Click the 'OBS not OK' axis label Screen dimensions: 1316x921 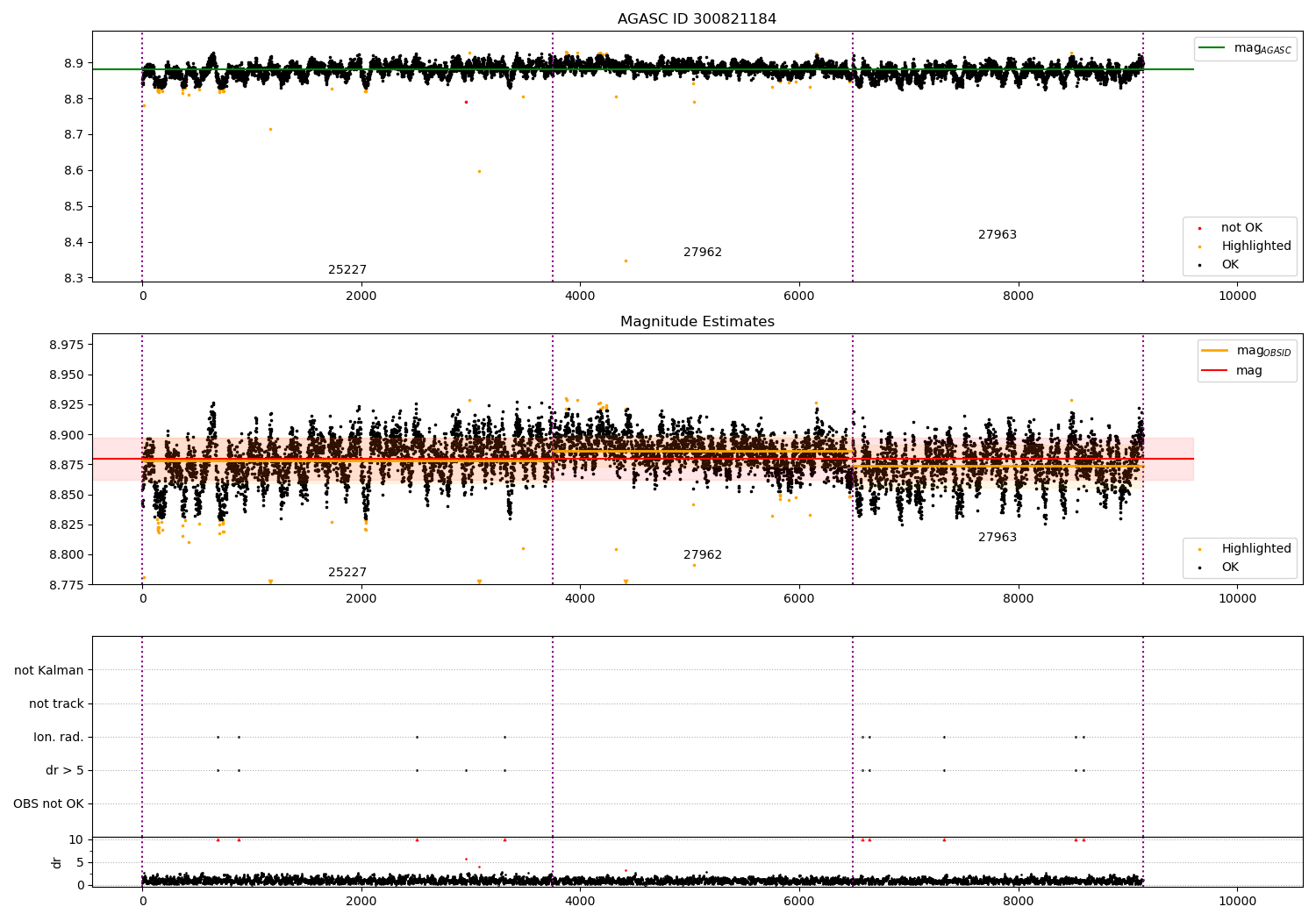point(48,803)
